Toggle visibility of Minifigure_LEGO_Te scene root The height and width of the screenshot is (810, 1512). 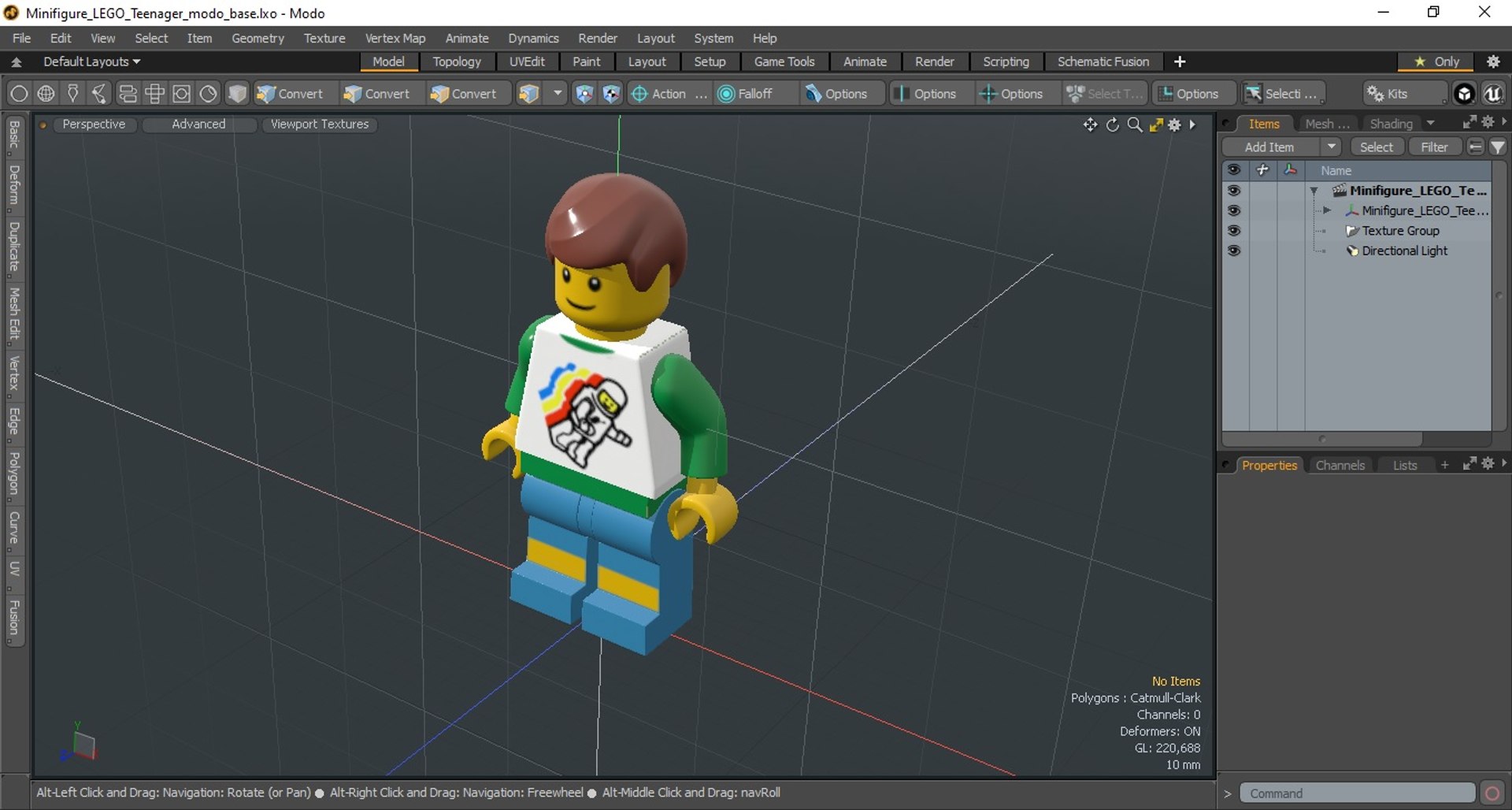1234,191
